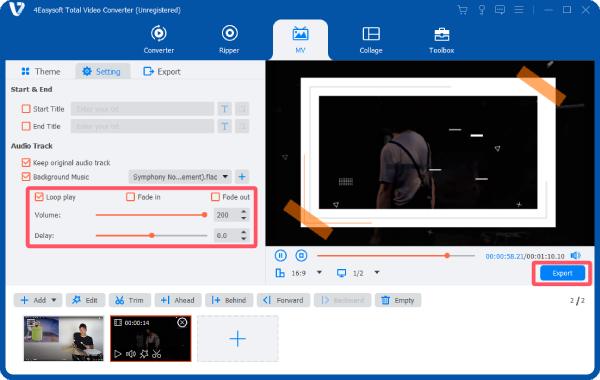Click the Volume slider handle

coord(205,215)
